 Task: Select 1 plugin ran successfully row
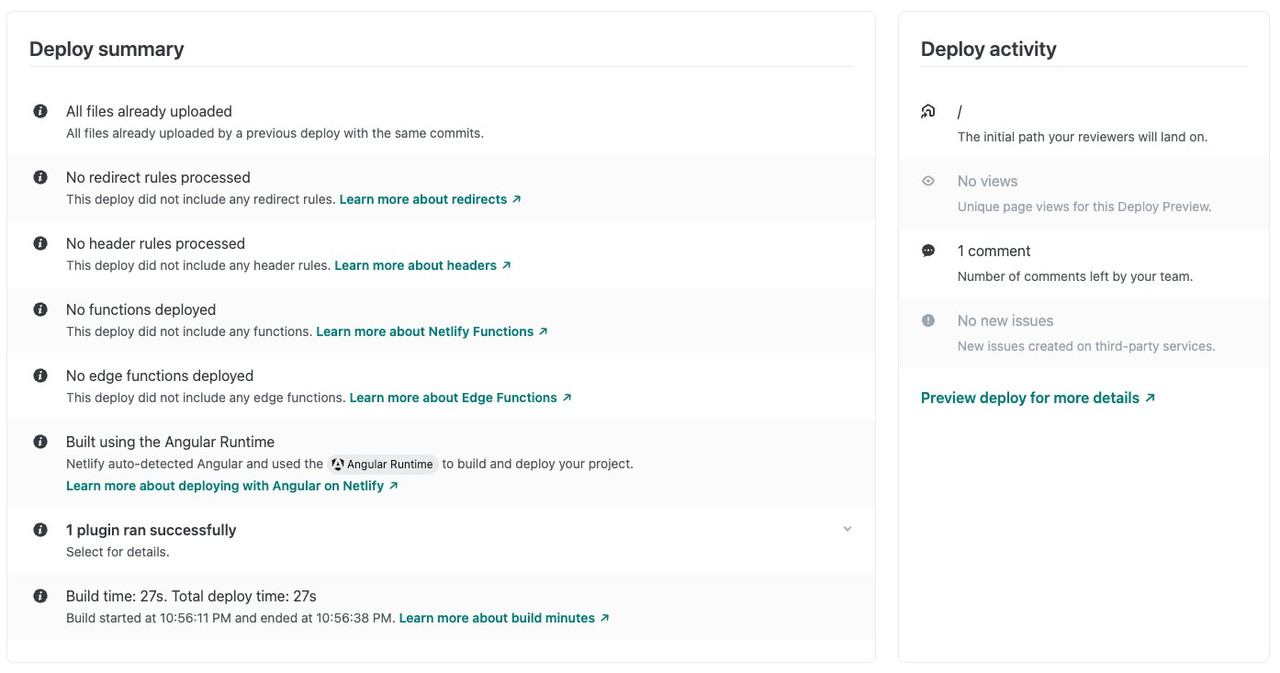click(441, 540)
